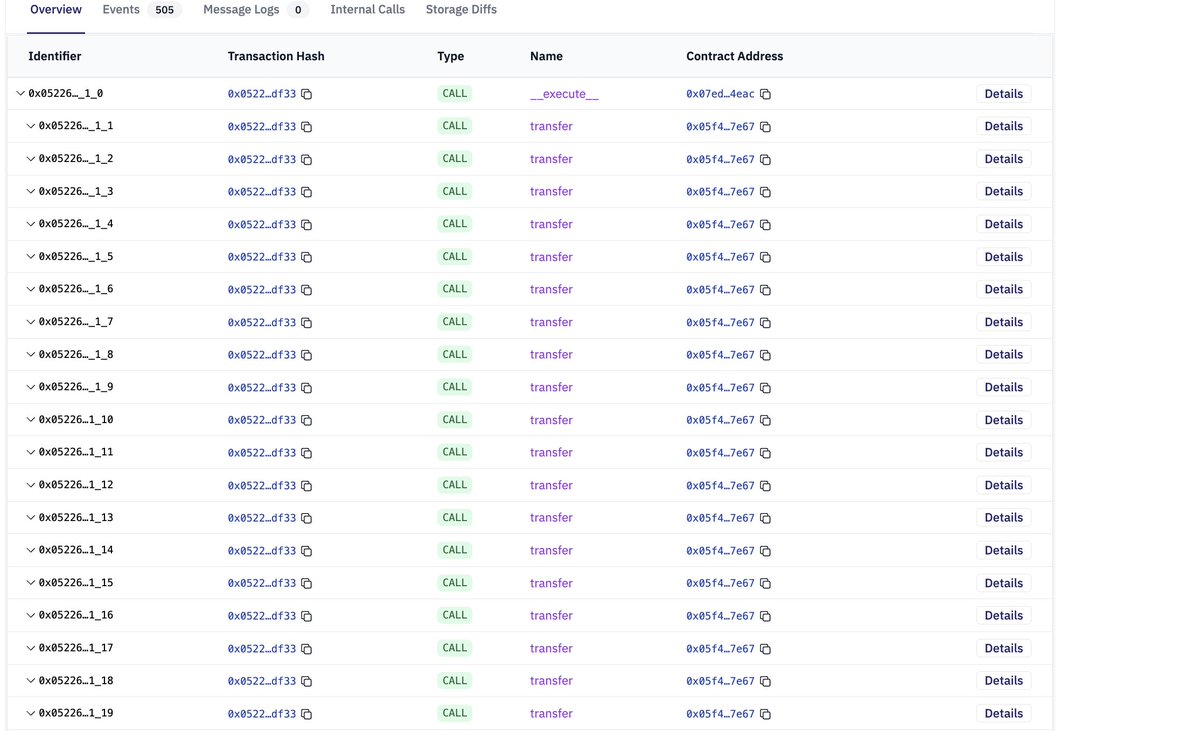Copy contract address in row 0x05226…_1_1
This screenshot has width=1200, height=731.
point(765,127)
